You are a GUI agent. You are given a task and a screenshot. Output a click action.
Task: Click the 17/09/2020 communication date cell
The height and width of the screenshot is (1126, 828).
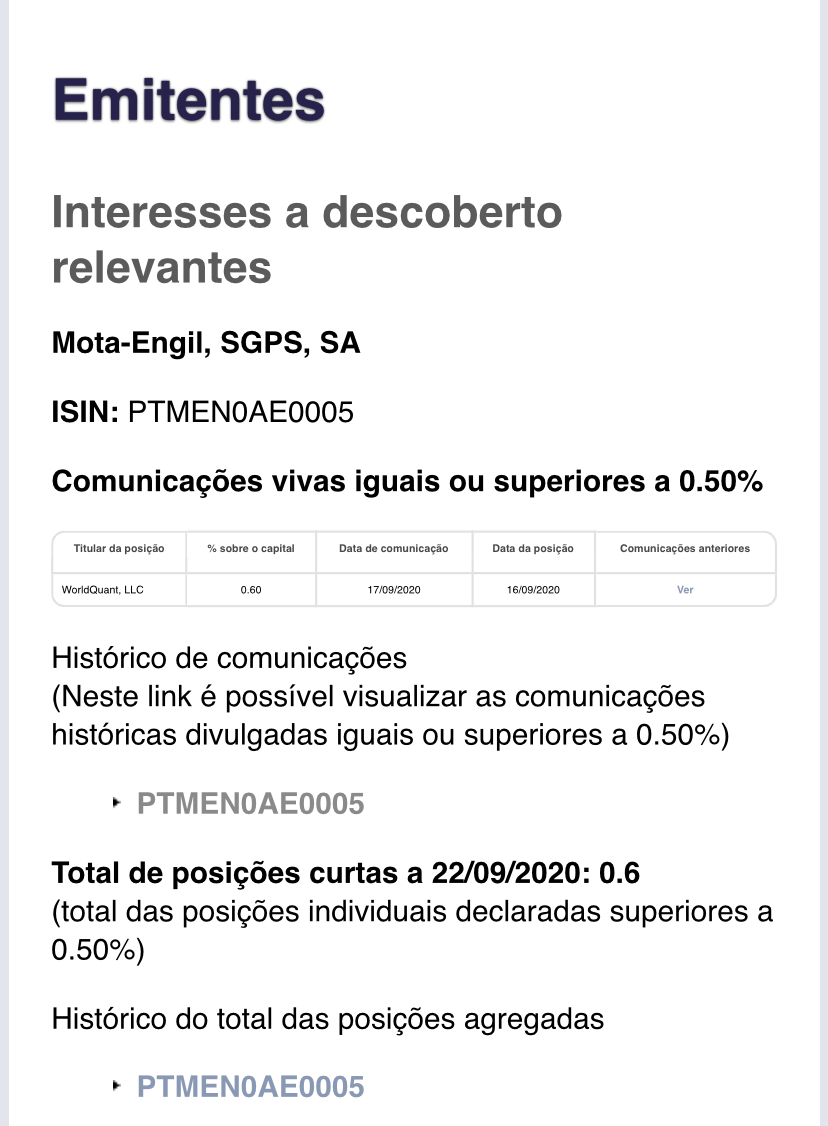pyautogui.click(x=393, y=590)
